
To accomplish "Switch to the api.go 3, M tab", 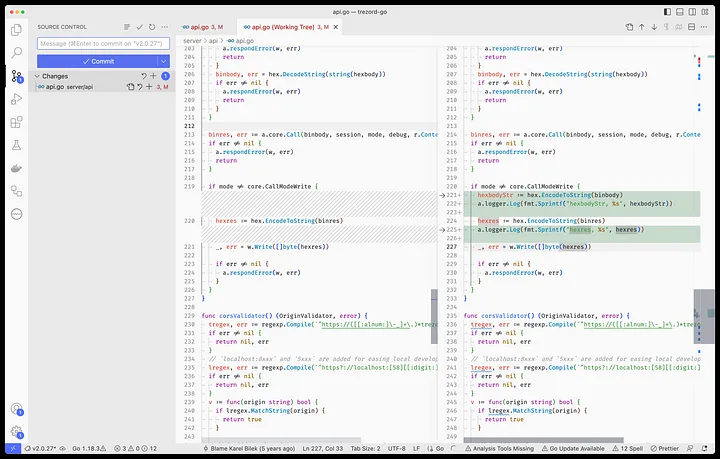I will pyautogui.click(x=202, y=27).
